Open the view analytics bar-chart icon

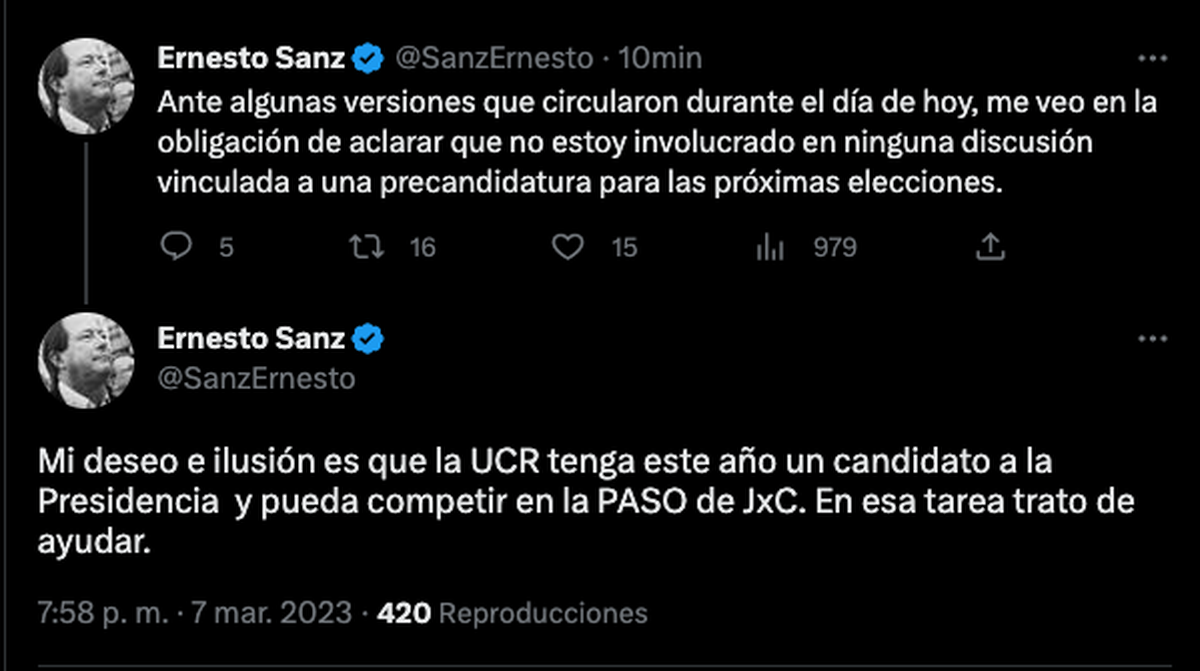[x=769, y=246]
